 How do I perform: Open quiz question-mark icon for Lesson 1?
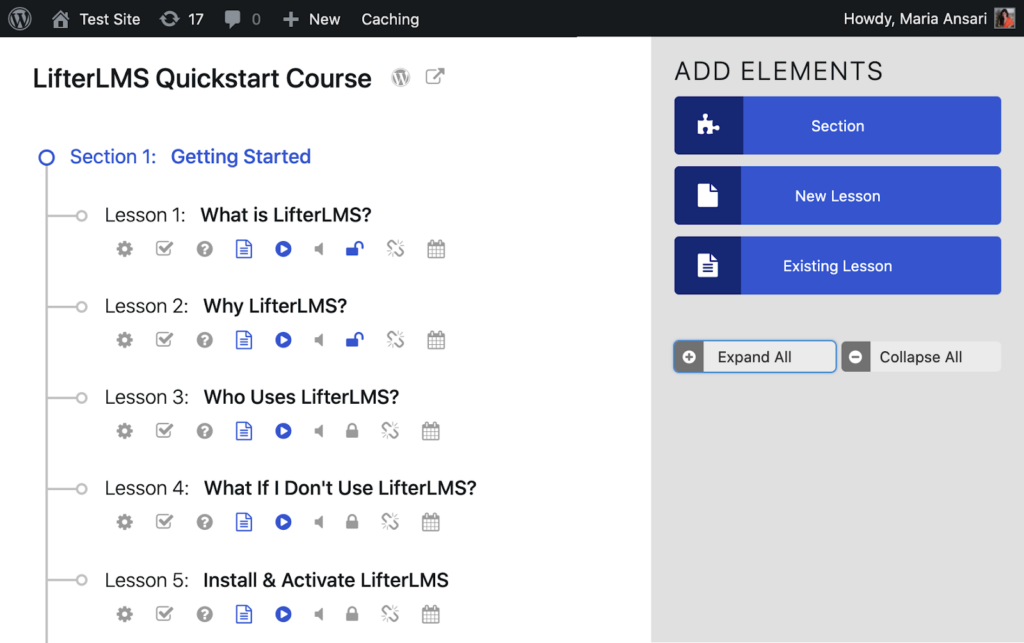(x=205, y=249)
